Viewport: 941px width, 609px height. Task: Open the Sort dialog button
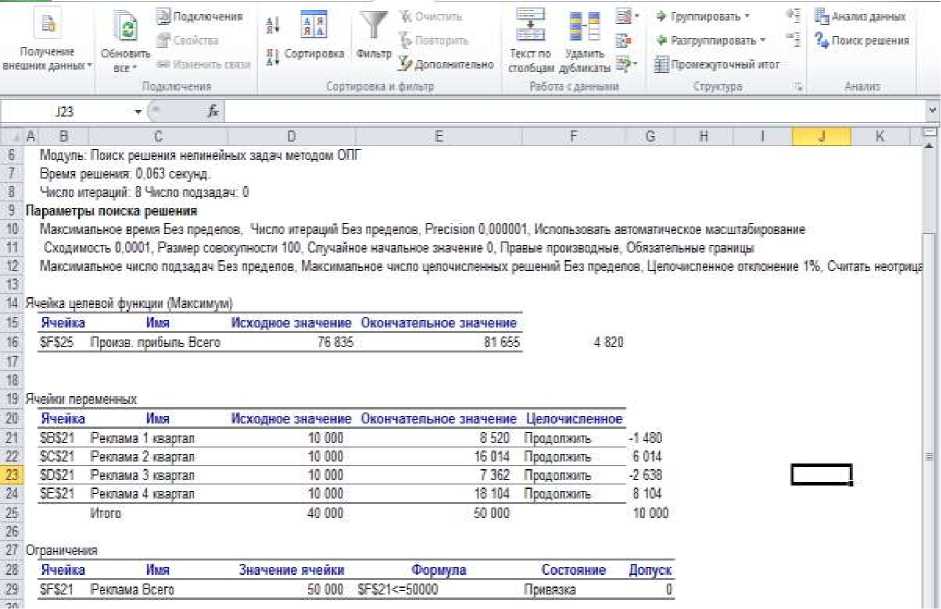coord(313,35)
